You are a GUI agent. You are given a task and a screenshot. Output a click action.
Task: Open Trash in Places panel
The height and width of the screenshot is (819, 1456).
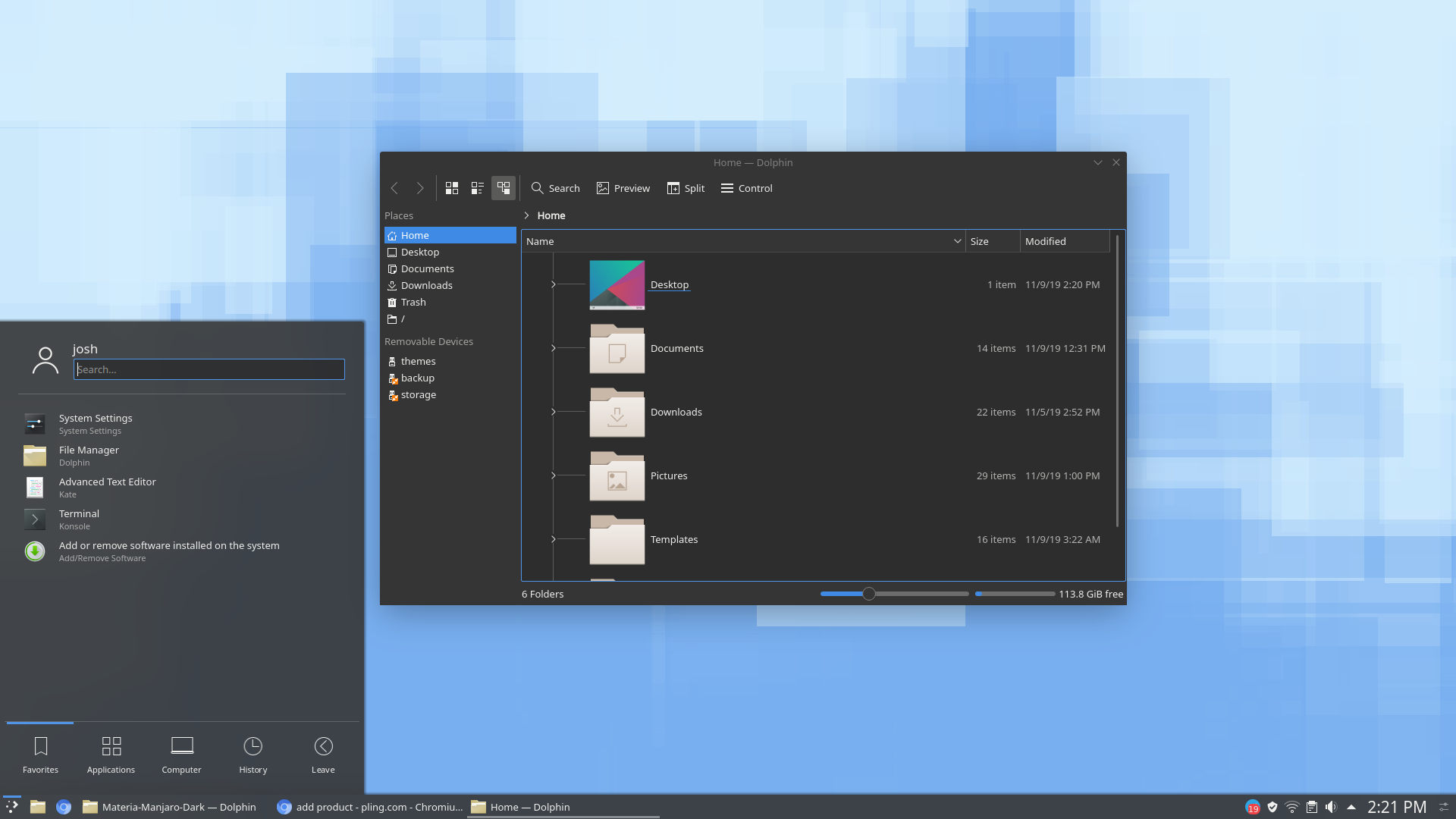pyautogui.click(x=450, y=302)
